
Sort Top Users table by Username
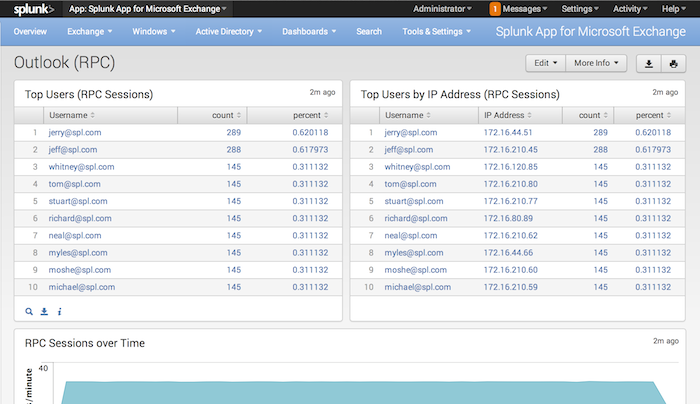pyautogui.click(x=72, y=115)
